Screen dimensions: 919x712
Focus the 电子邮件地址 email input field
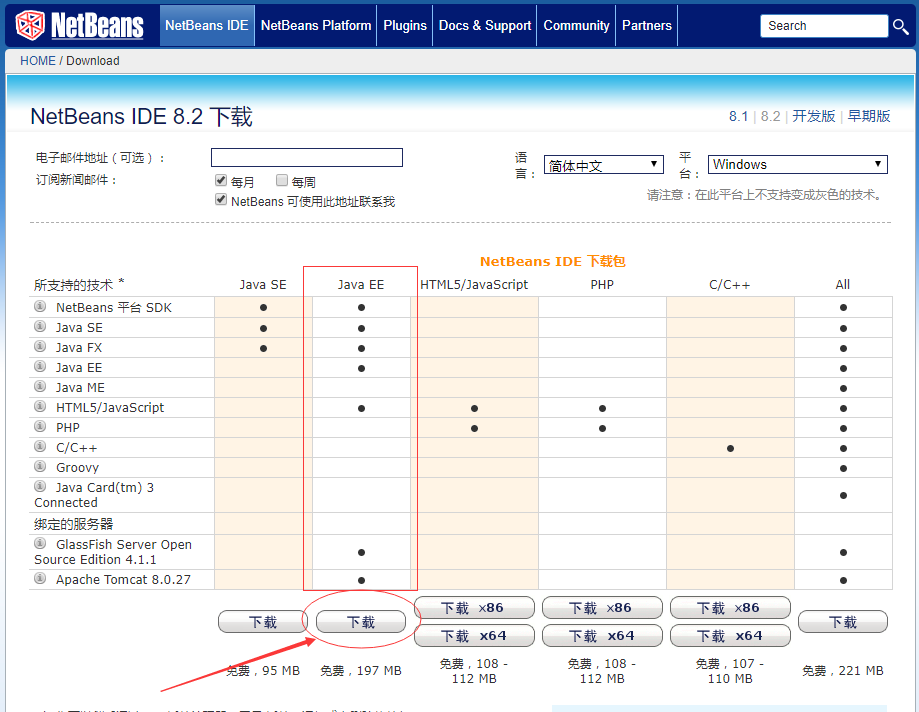pos(307,158)
